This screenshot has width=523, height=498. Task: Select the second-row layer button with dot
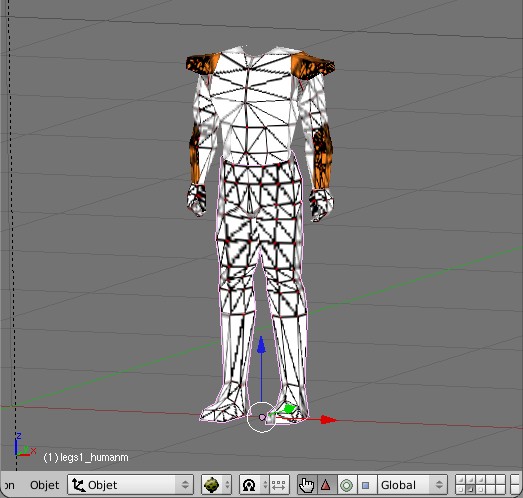click(x=470, y=489)
